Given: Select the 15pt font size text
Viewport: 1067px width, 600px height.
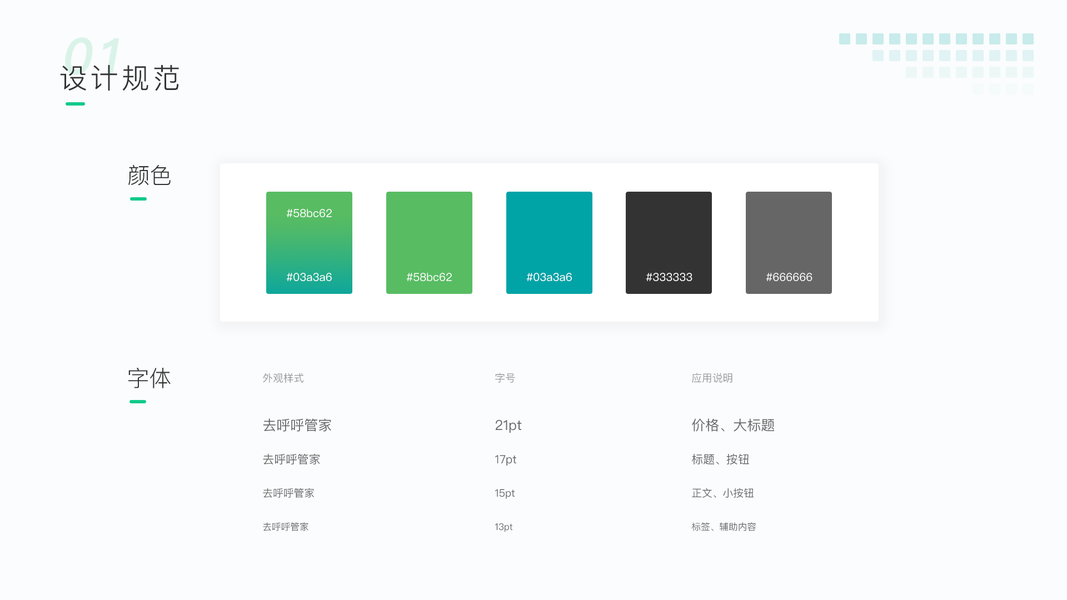Looking at the screenshot, I should [x=505, y=493].
